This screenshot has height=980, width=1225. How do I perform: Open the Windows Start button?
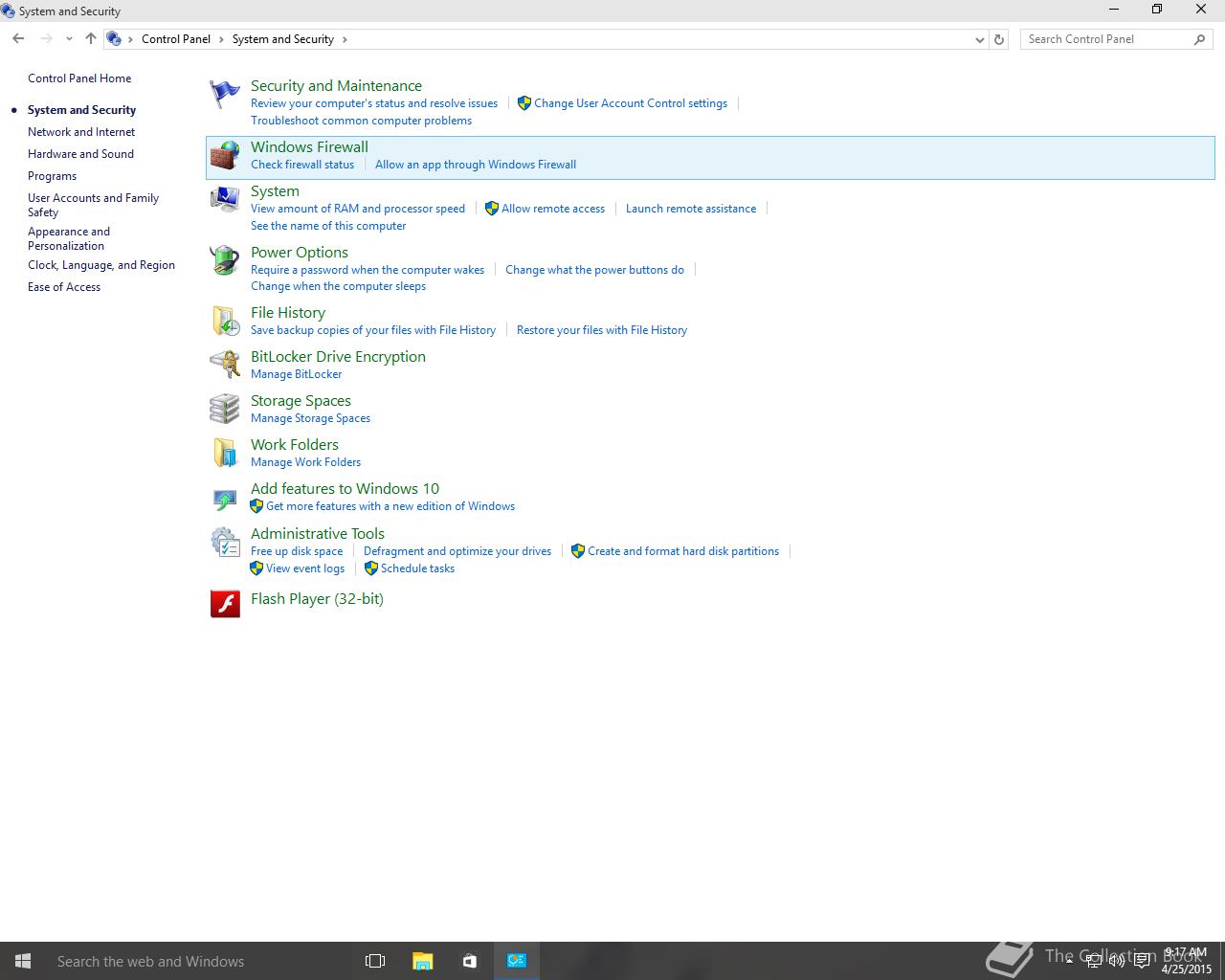click(23, 961)
